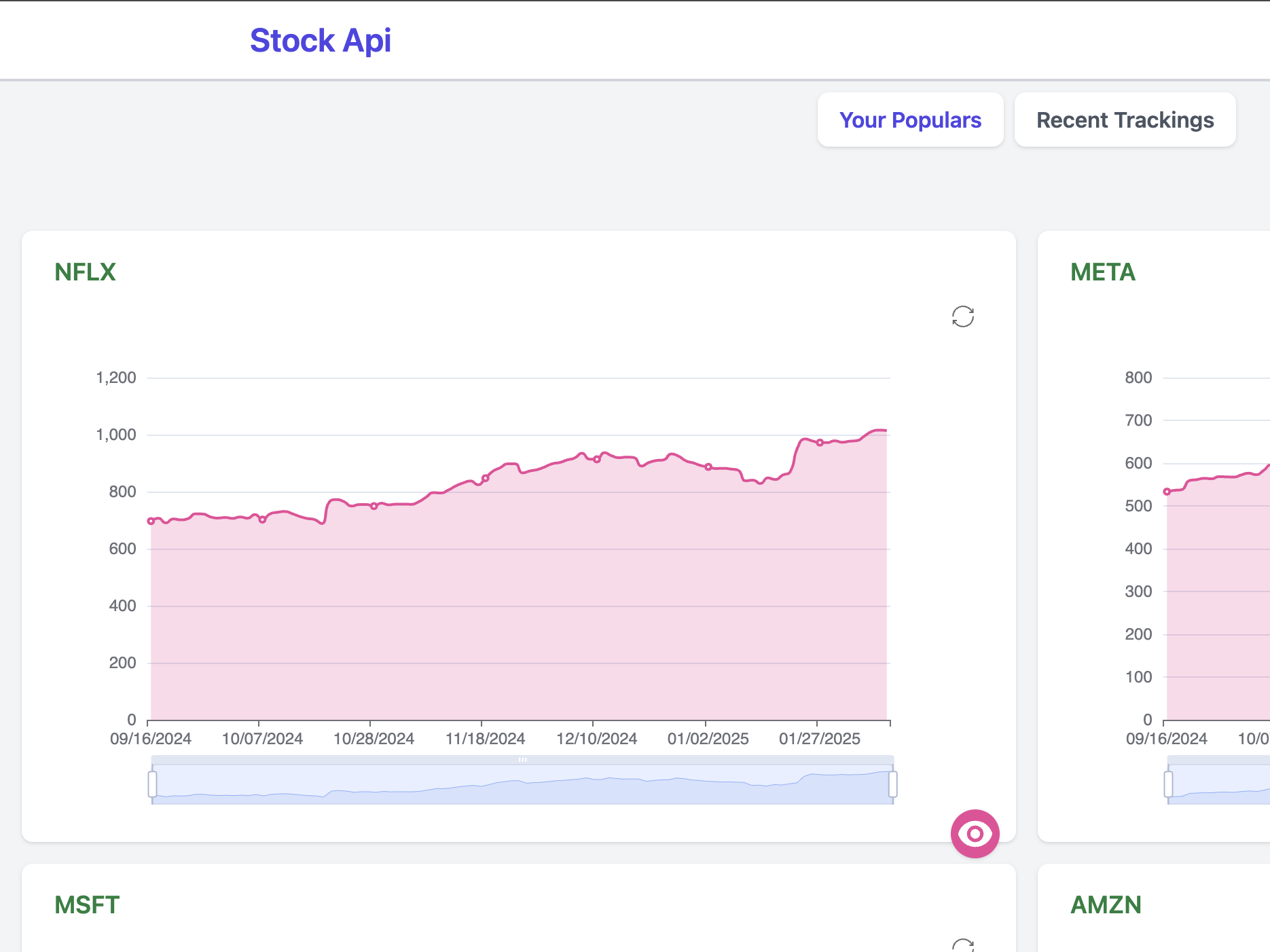Click the 01/27/2025 x-axis label
This screenshot has height=952, width=1270.
click(820, 739)
